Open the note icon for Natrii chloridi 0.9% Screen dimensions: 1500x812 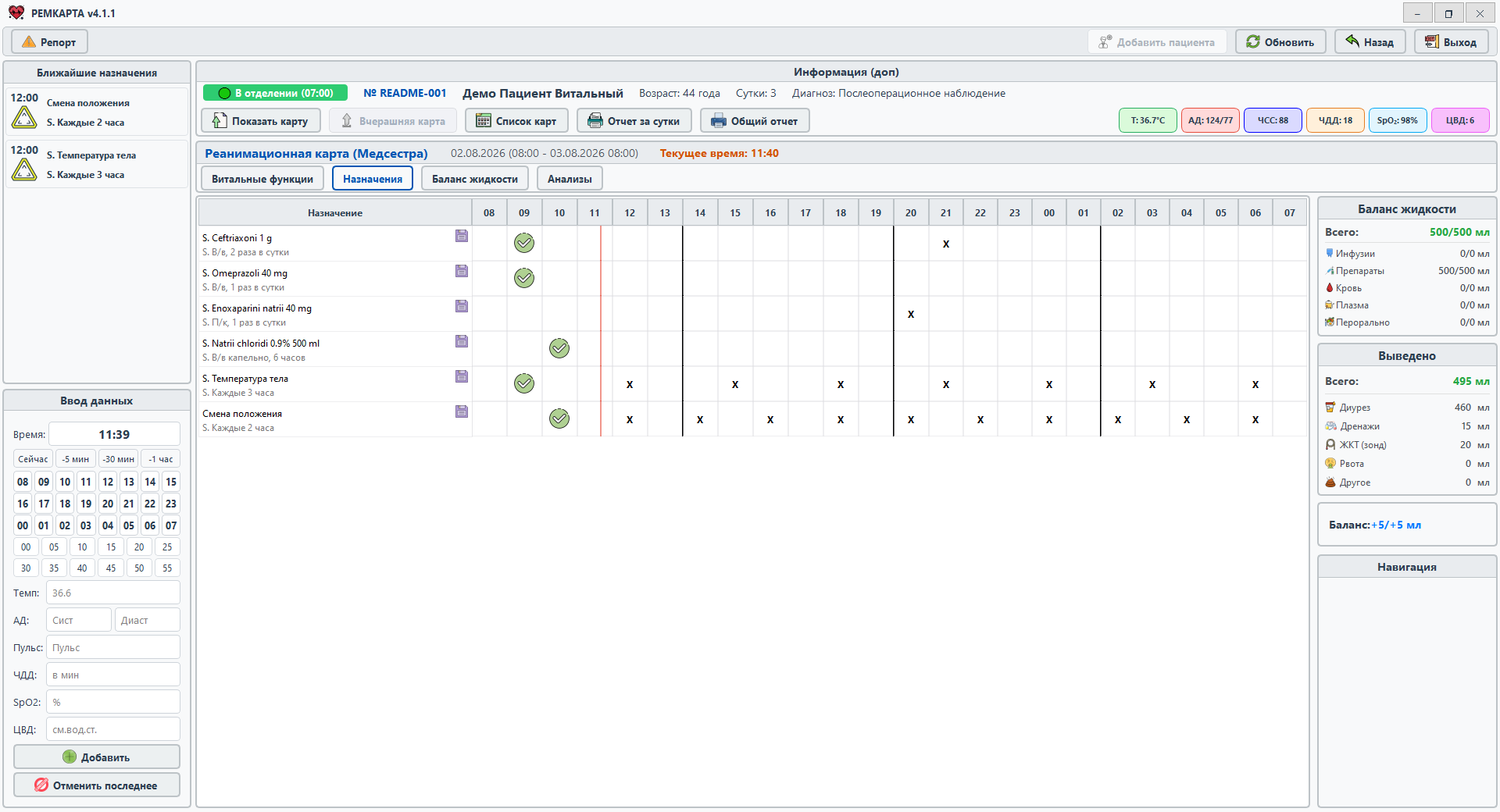462,341
